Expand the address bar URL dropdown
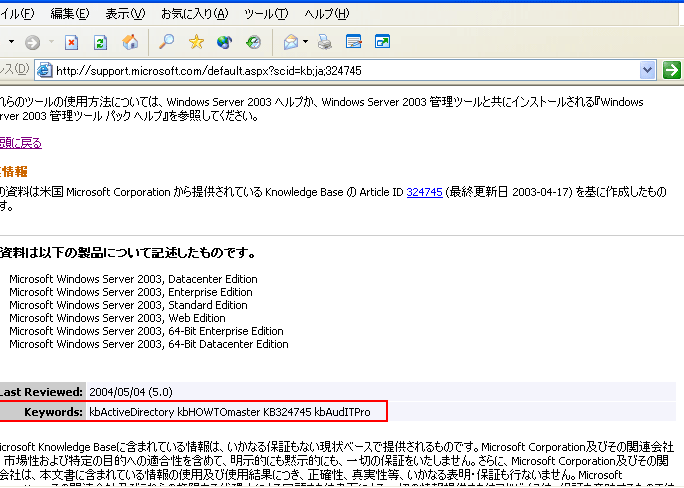Viewport: 684px width, 488px height. [x=647, y=70]
